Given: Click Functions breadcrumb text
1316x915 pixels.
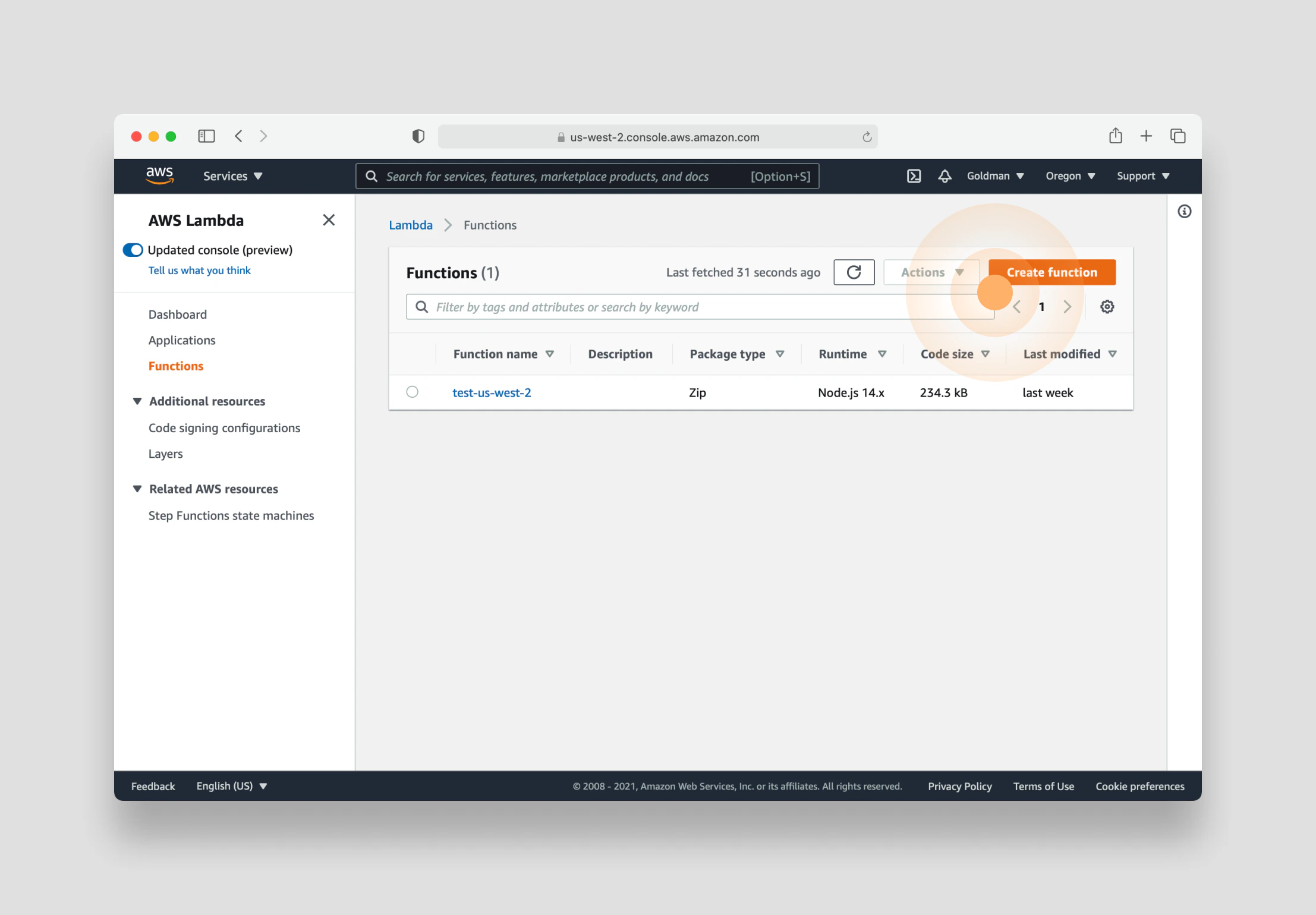Looking at the screenshot, I should point(490,225).
